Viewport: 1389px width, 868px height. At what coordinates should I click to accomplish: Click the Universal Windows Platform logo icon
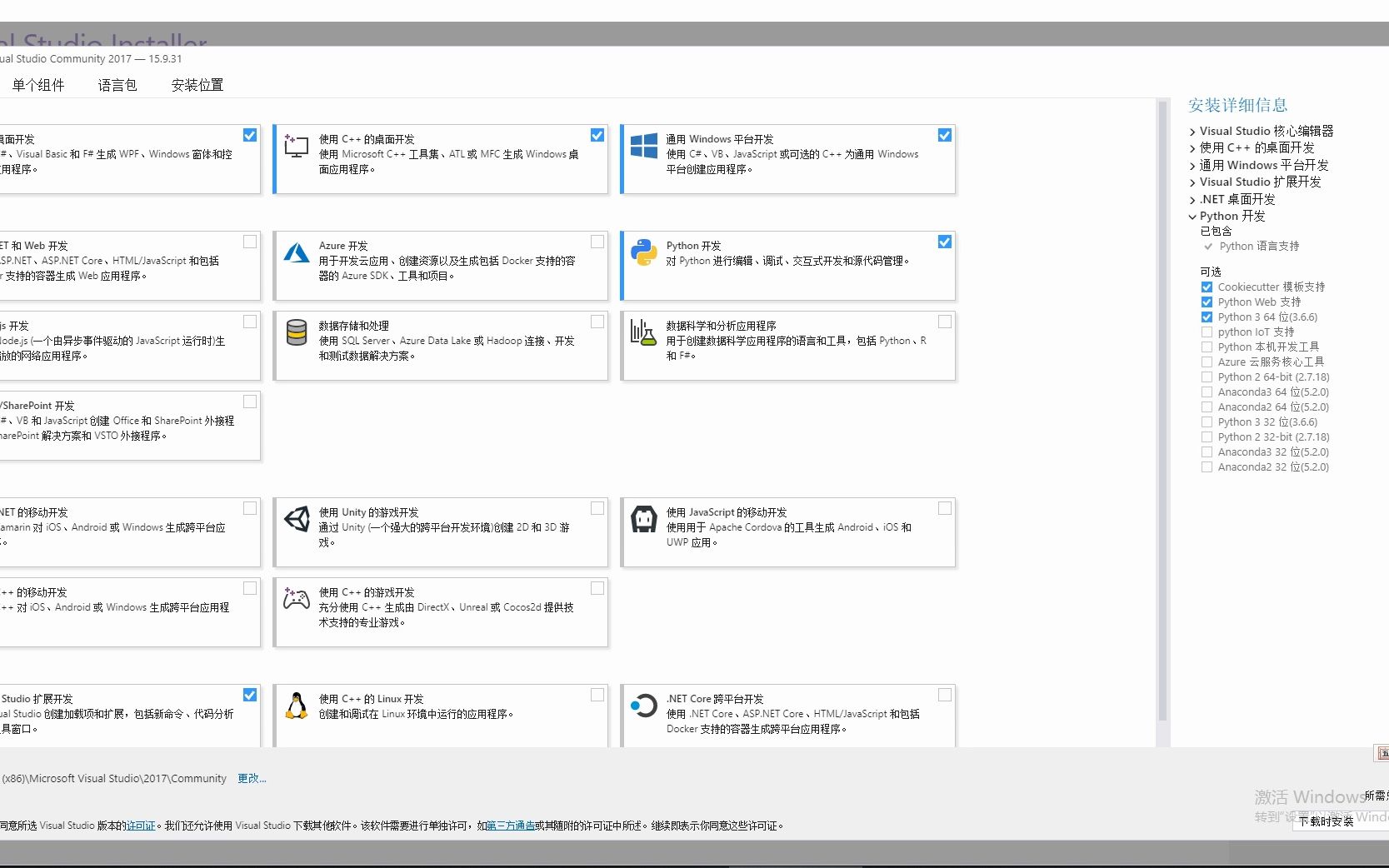click(x=644, y=147)
